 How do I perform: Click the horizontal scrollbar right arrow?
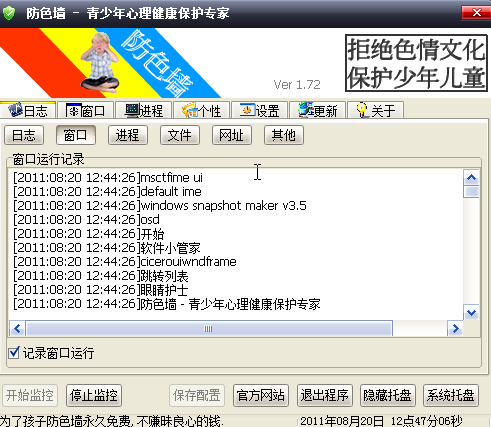coord(455,329)
